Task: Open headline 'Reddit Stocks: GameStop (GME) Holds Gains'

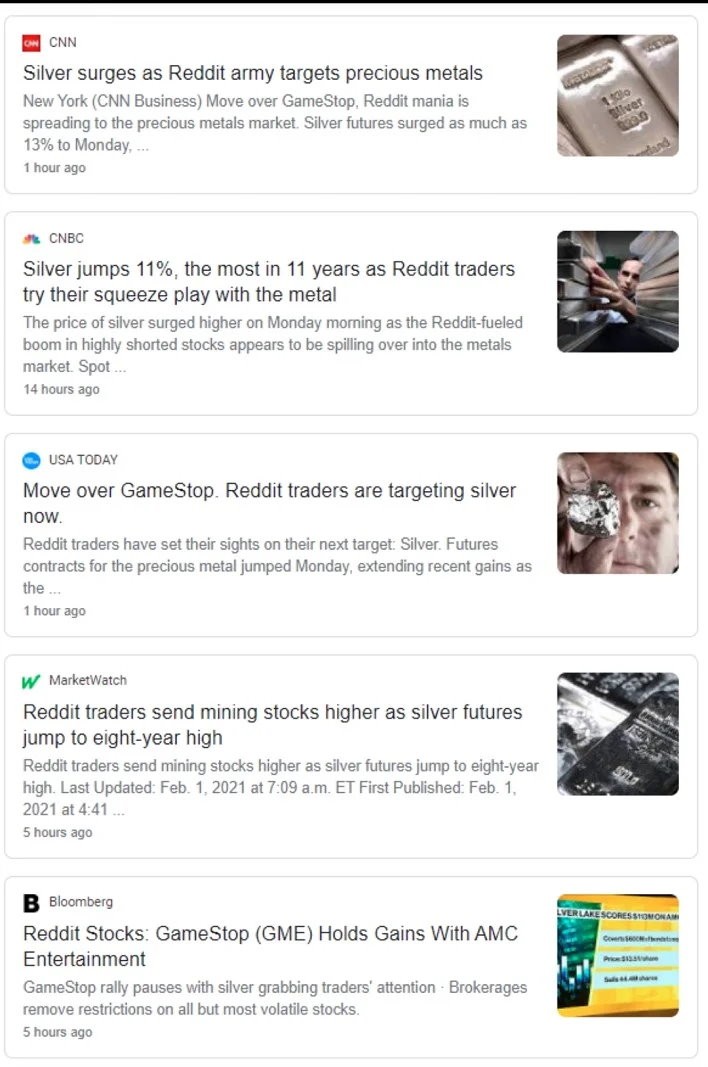Action: 270,946
